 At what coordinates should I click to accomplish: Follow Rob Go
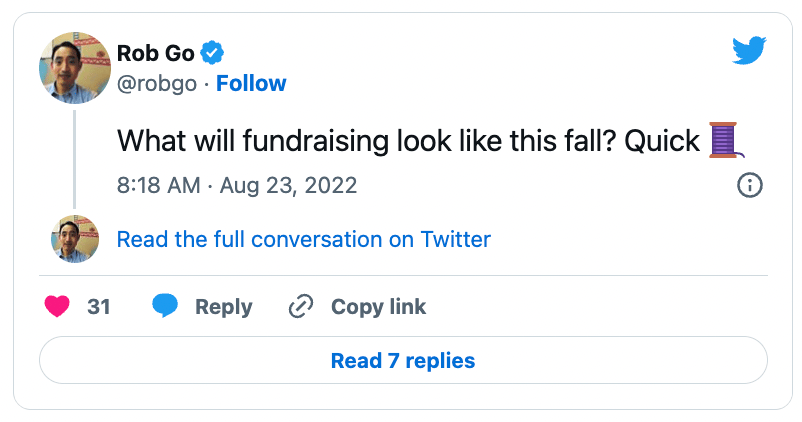[x=251, y=83]
